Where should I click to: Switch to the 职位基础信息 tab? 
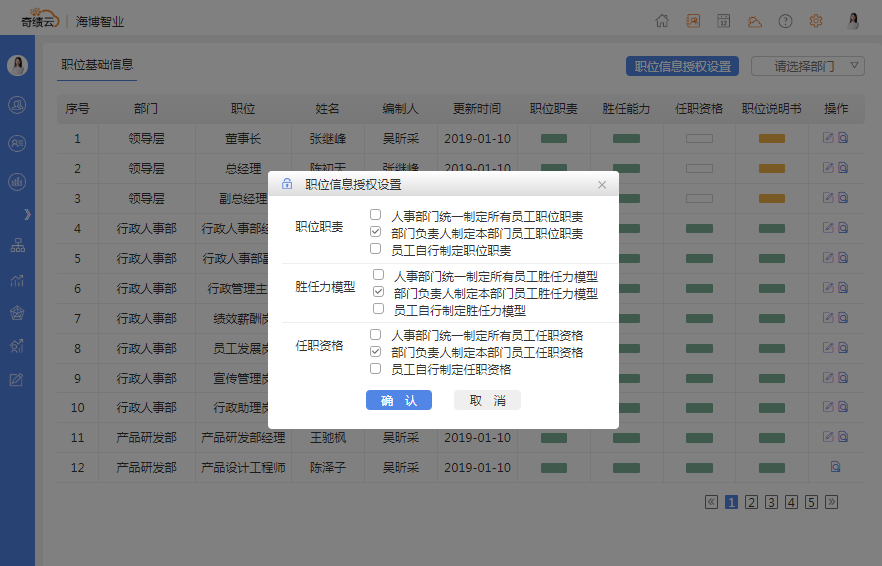point(97,65)
